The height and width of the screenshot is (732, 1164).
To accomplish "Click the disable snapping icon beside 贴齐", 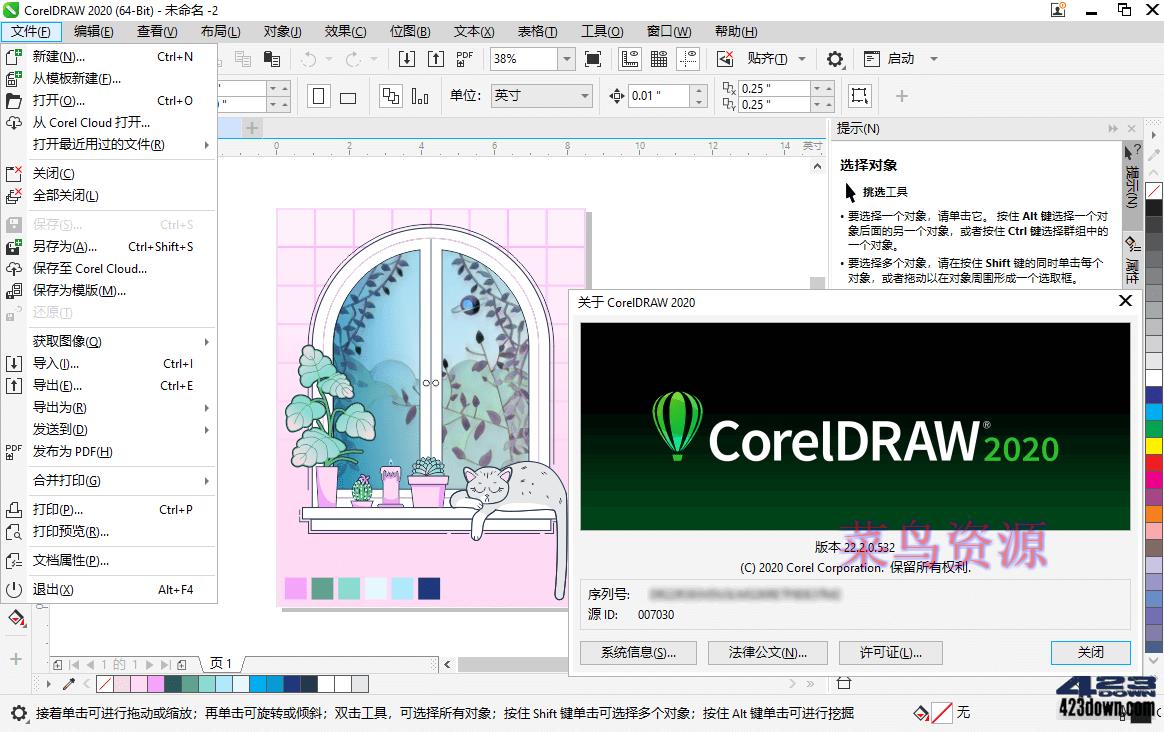I will click(x=725, y=58).
